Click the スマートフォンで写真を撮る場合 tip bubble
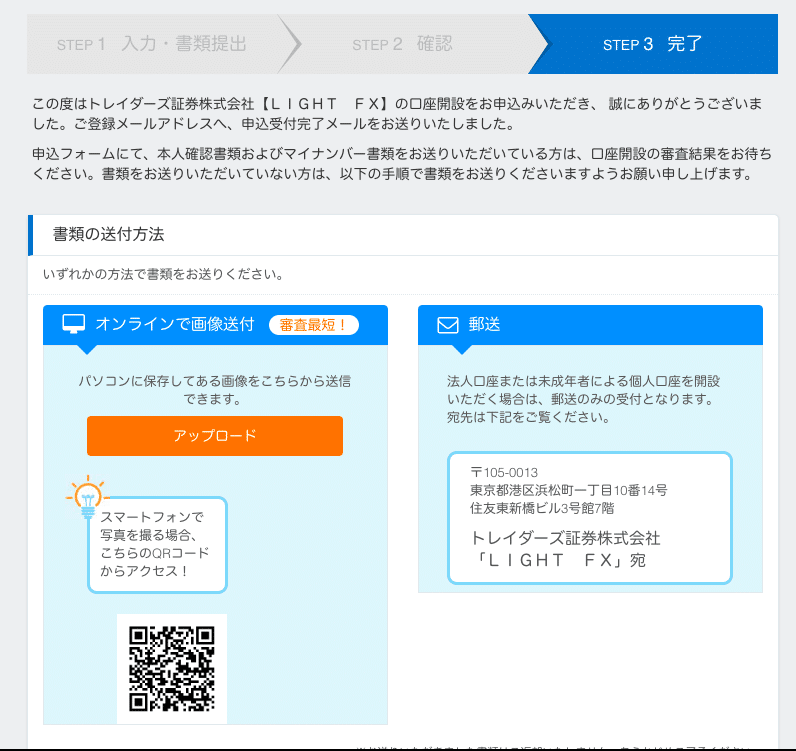796x751 pixels. pyautogui.click(x=157, y=545)
